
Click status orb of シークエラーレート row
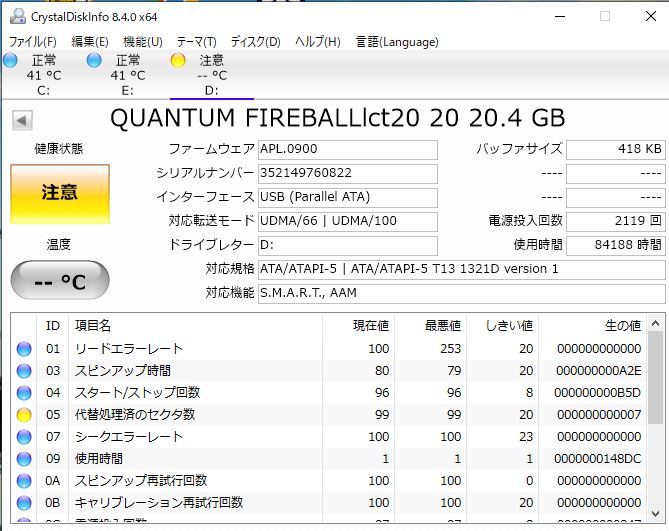click(24, 437)
